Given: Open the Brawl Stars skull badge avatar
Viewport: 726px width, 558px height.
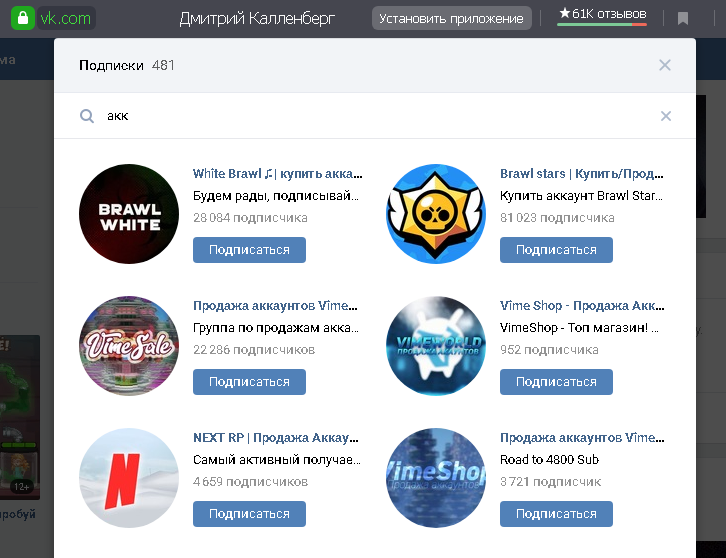Looking at the screenshot, I should coord(436,214).
